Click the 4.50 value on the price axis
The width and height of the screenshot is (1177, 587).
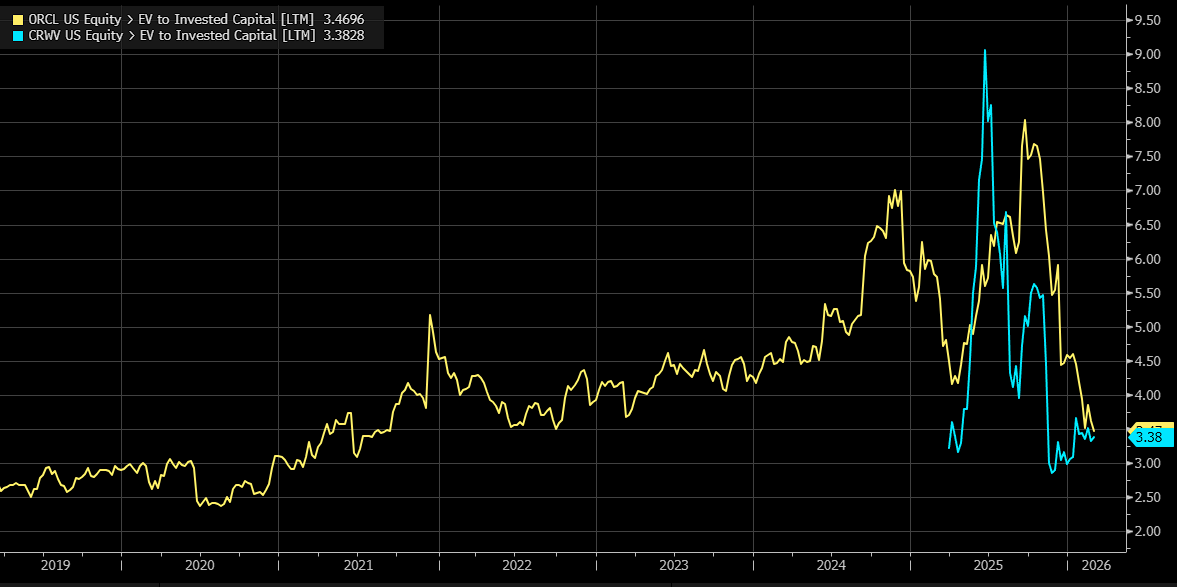[x=1149, y=361]
